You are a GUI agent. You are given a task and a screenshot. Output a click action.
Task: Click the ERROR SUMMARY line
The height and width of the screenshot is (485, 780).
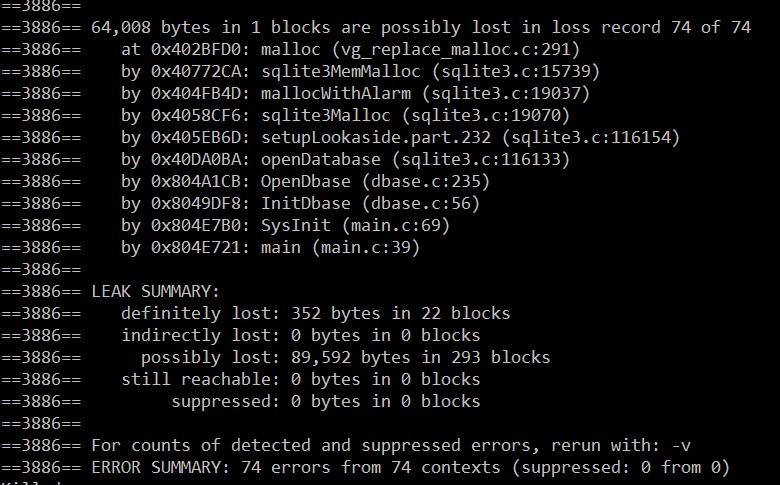(410, 467)
